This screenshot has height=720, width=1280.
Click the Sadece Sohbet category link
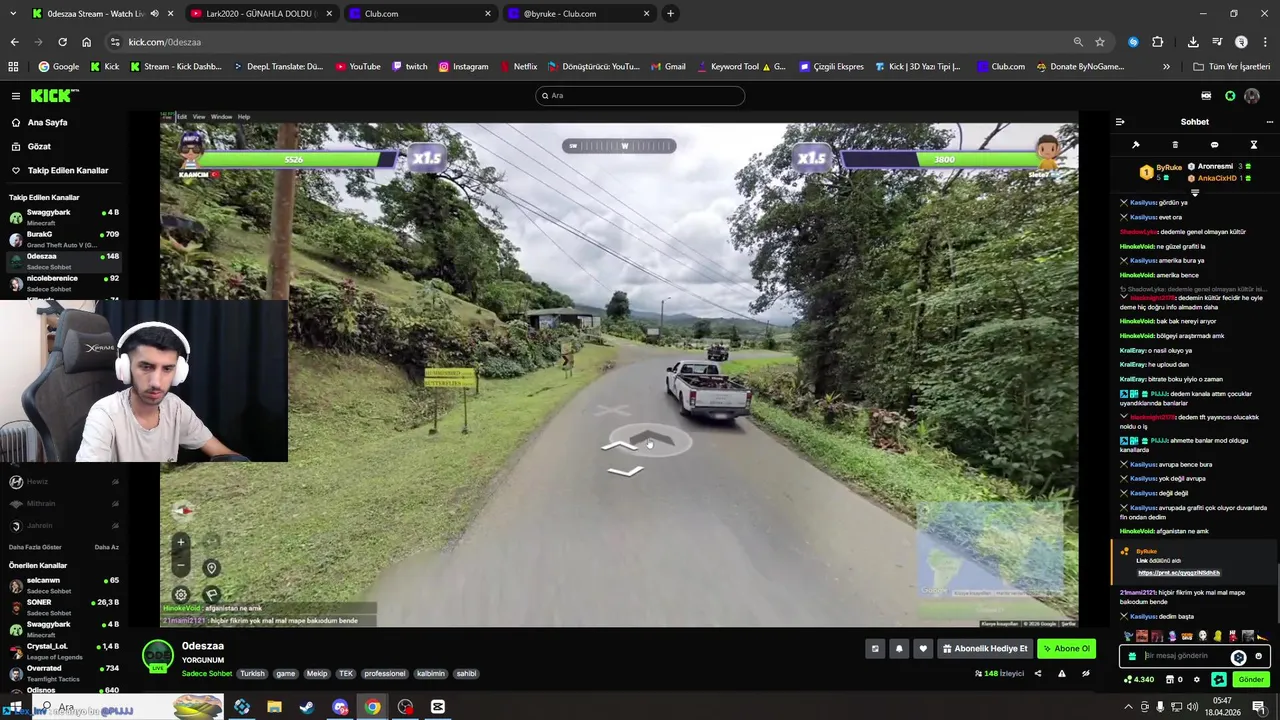tap(207, 674)
